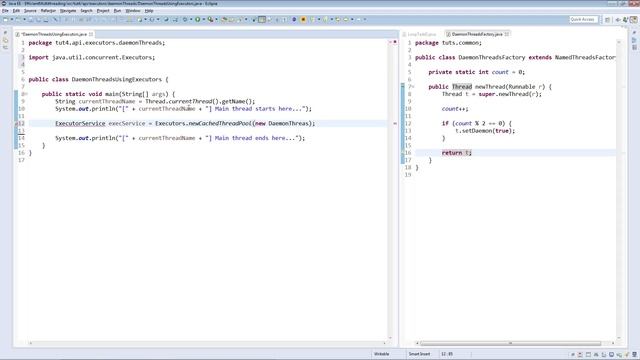Click 'package tuts.common;' line
The height and width of the screenshot is (360, 640).
pos(448,42)
